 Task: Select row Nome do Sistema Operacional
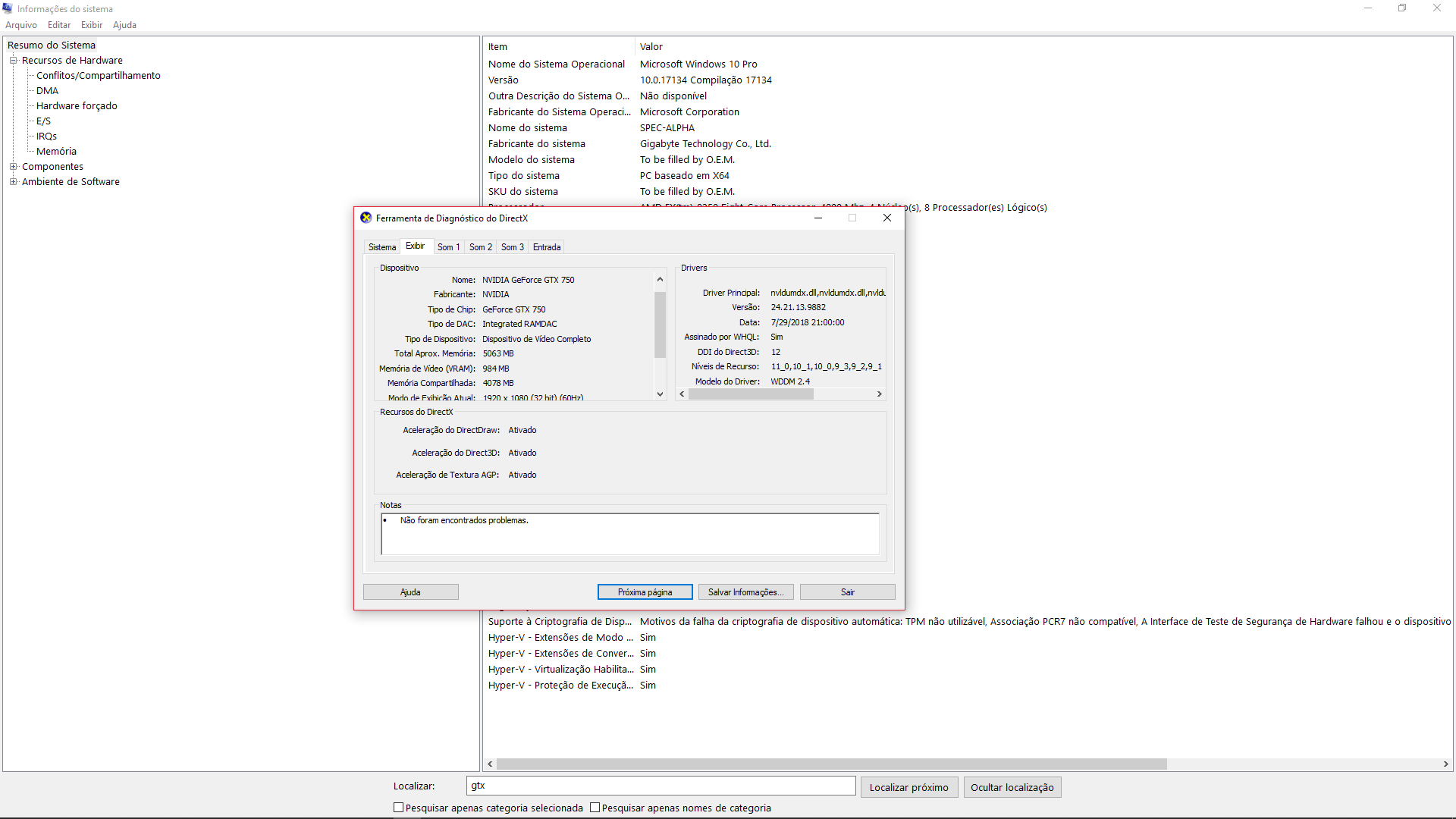point(968,64)
